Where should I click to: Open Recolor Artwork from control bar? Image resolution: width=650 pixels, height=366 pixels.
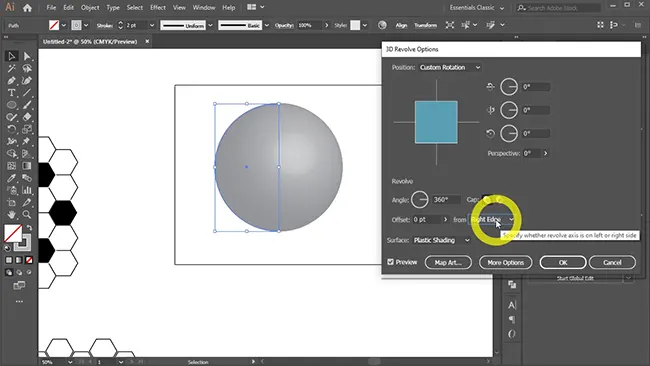coord(382,25)
